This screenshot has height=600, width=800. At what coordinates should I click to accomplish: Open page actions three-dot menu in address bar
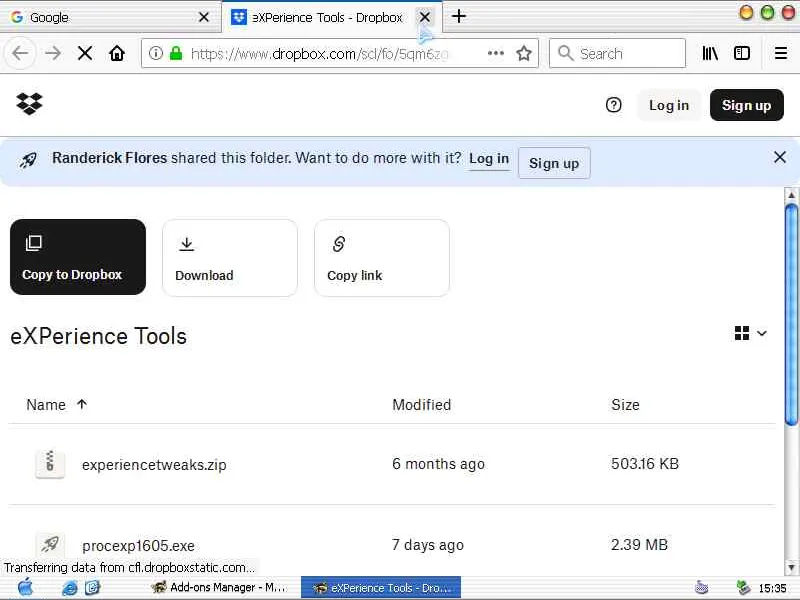[495, 53]
